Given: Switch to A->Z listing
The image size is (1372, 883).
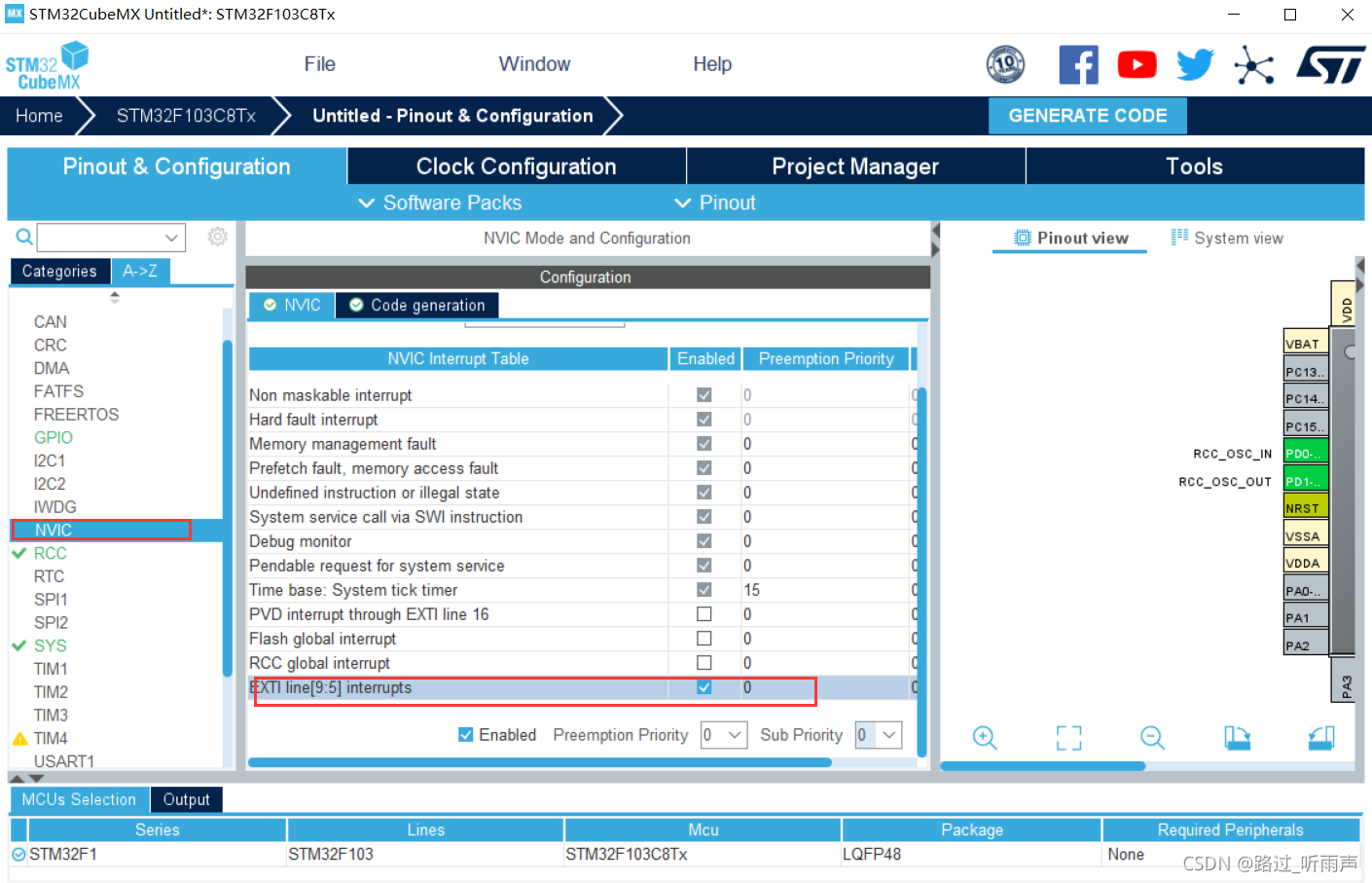Looking at the screenshot, I should point(140,272).
